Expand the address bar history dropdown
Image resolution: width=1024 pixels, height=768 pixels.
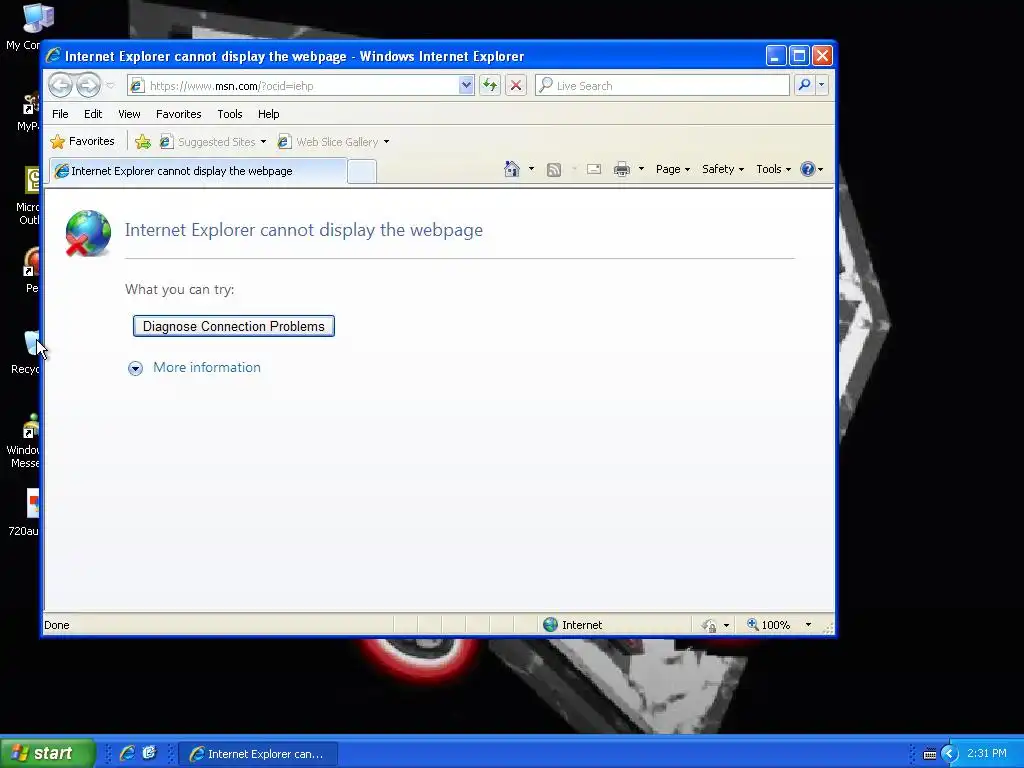(x=466, y=86)
